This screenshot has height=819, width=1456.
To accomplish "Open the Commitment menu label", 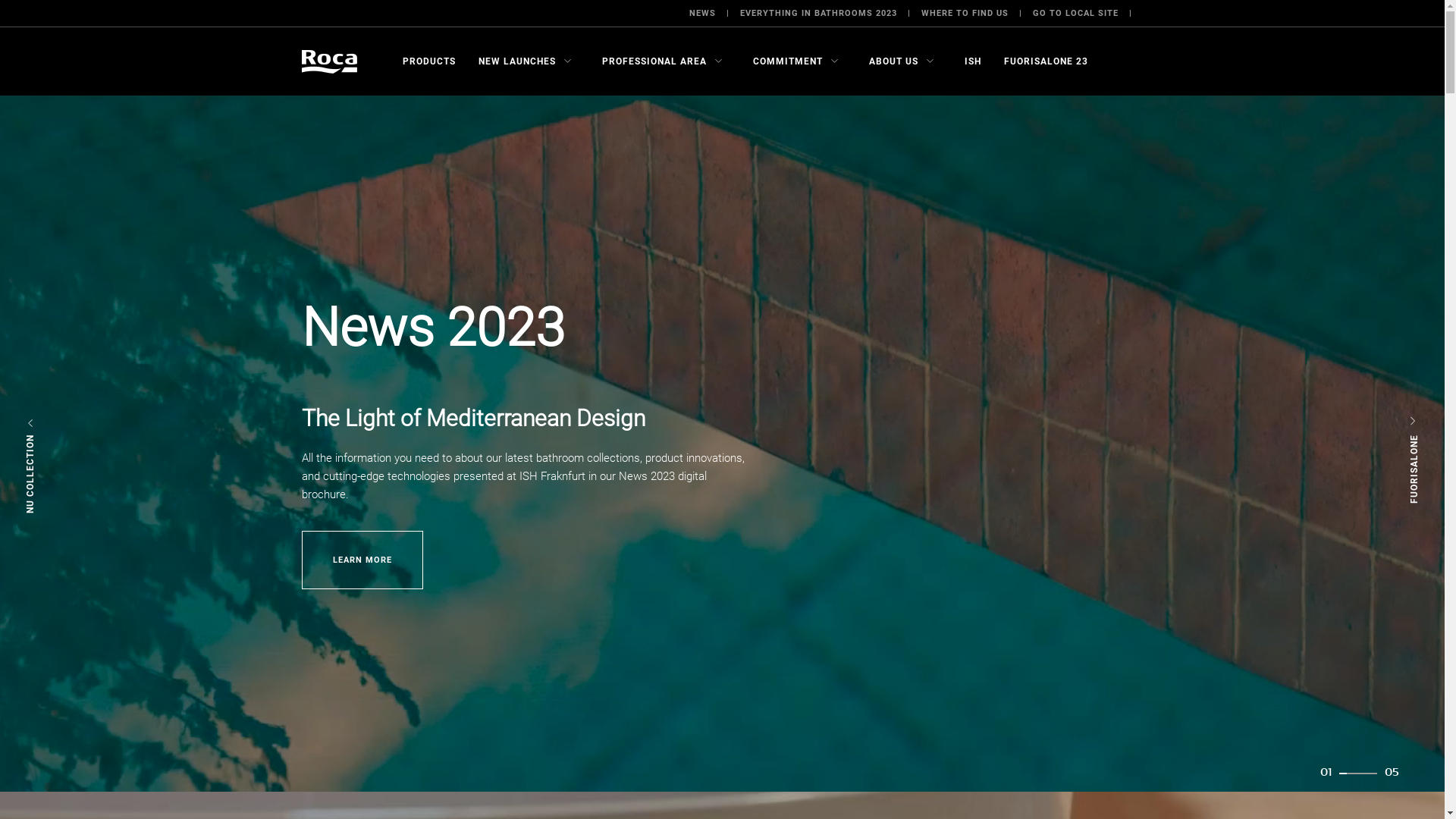I will pyautogui.click(x=788, y=61).
